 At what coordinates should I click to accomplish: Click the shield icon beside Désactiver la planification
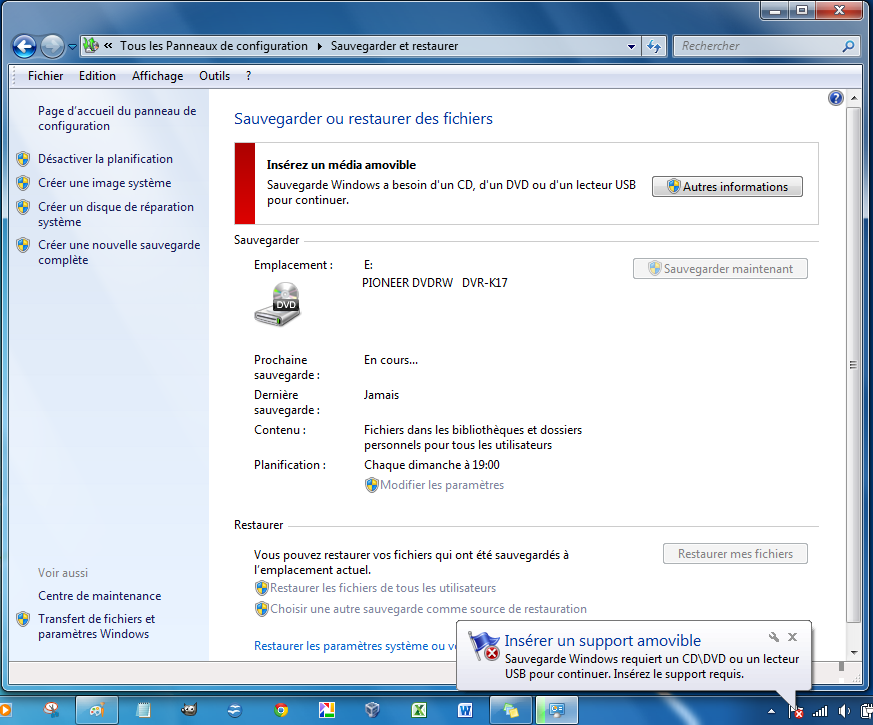click(23, 159)
